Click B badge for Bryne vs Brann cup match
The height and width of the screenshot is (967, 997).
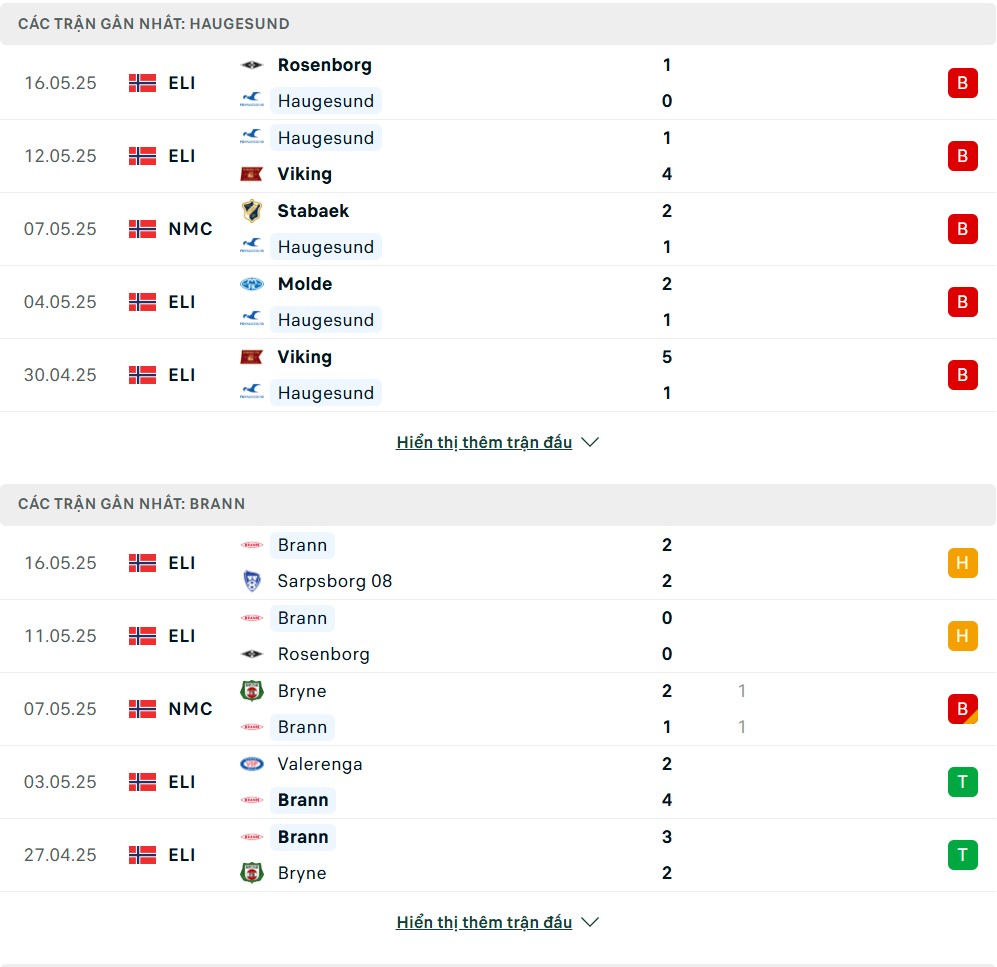point(963,709)
